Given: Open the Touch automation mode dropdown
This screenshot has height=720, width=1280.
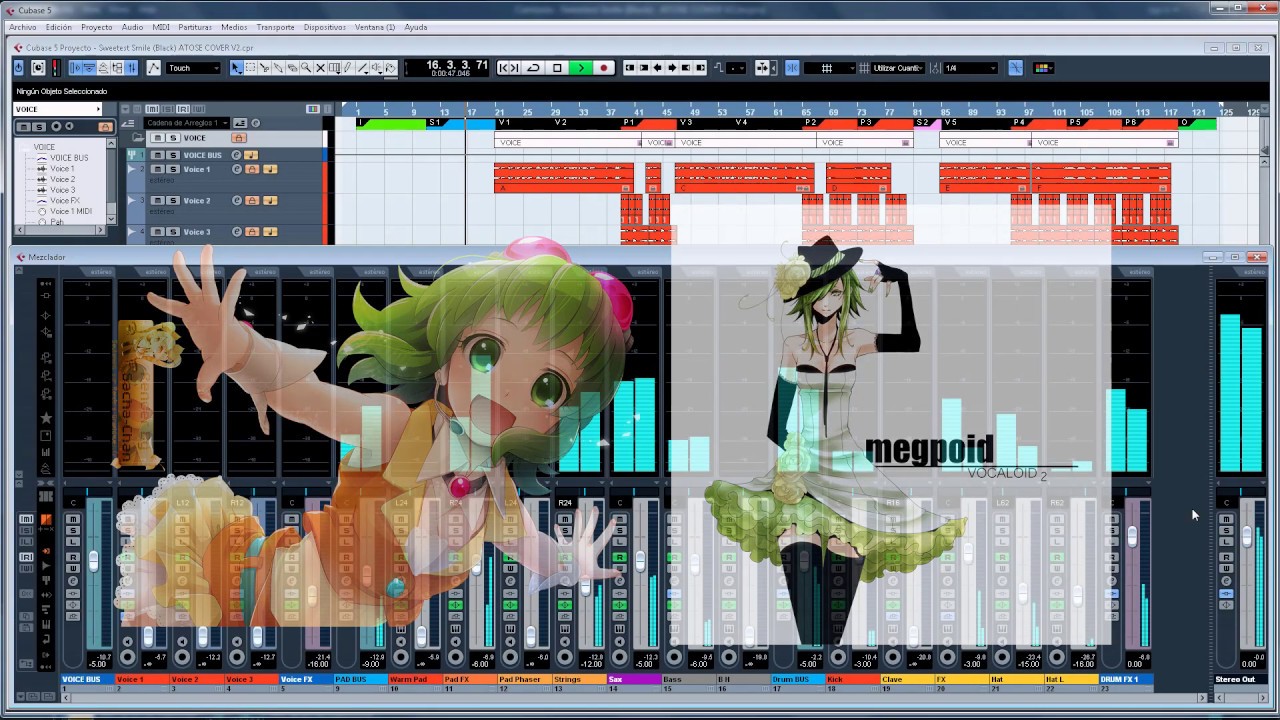Looking at the screenshot, I should (x=193, y=68).
